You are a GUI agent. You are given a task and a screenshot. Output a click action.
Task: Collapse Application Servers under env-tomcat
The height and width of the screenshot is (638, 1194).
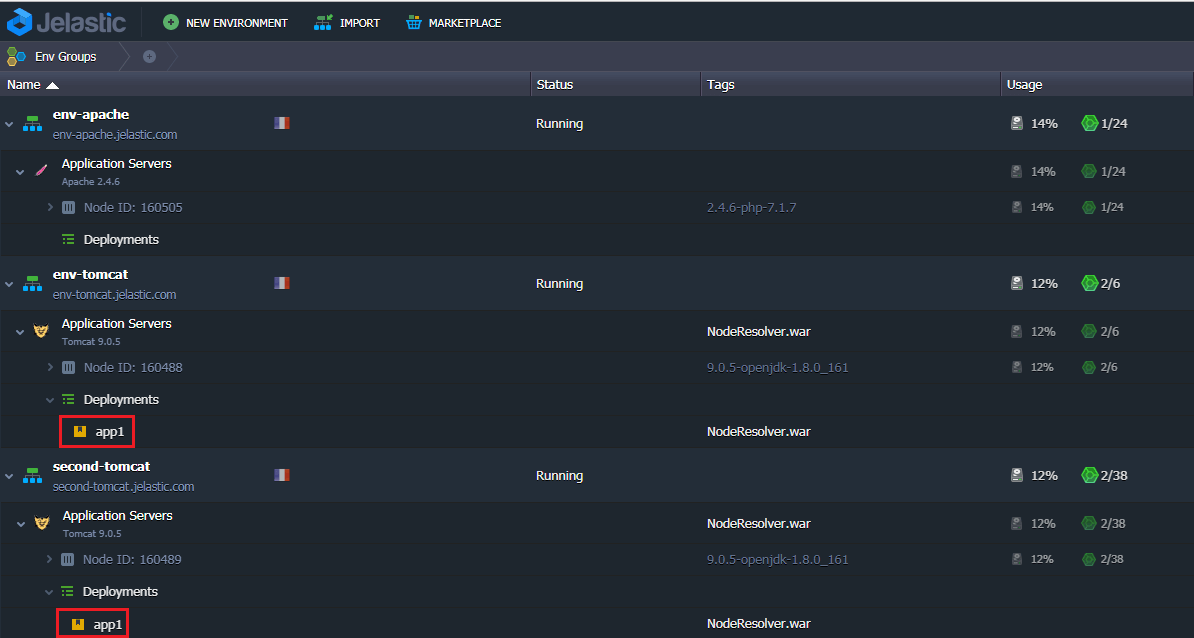pos(21,332)
